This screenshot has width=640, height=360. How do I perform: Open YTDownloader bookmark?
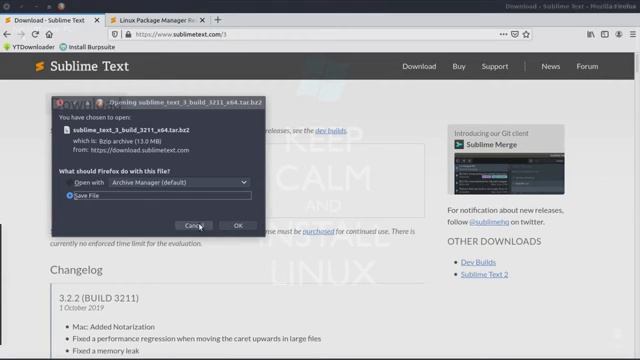[29, 47]
